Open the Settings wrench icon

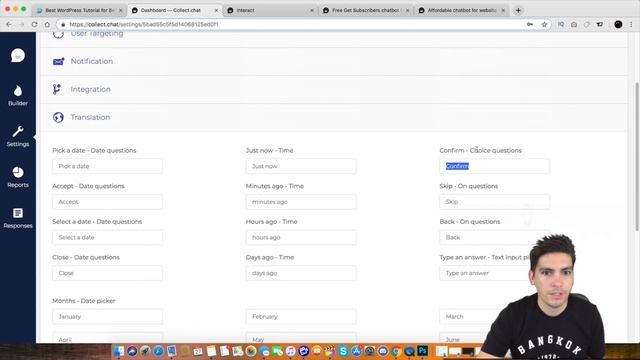pyautogui.click(x=18, y=131)
